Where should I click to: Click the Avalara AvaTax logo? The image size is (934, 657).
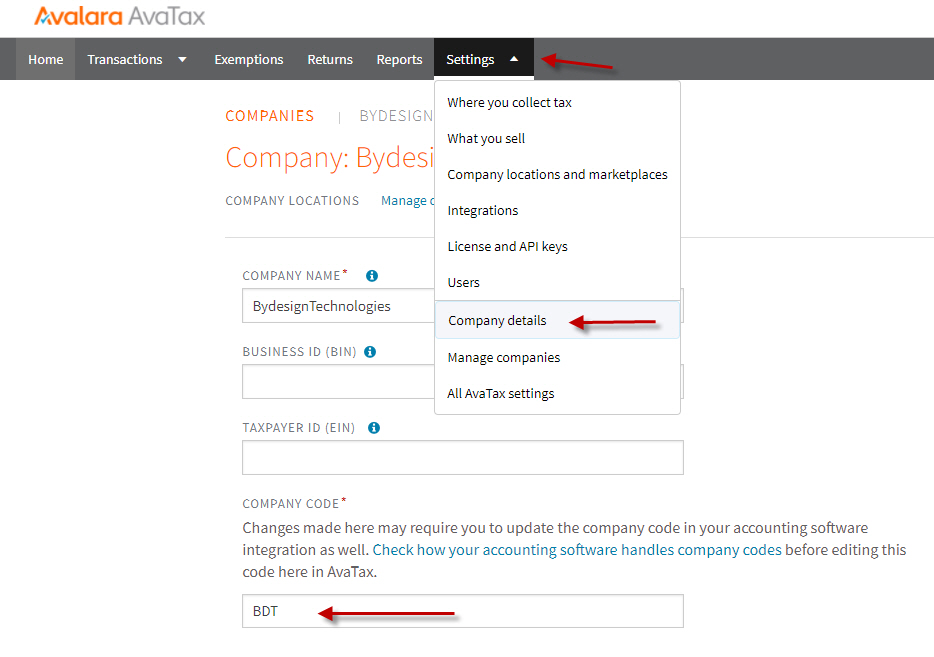click(119, 17)
